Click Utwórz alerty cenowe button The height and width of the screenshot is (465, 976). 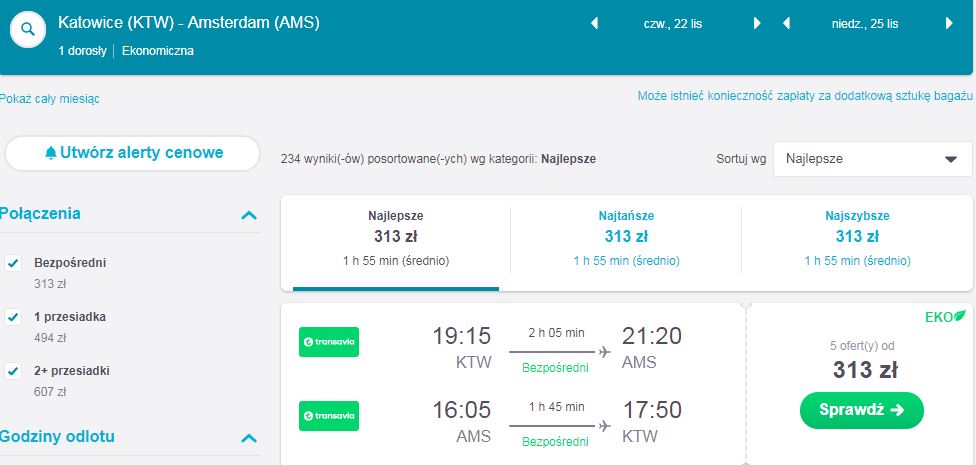pyautogui.click(x=132, y=153)
